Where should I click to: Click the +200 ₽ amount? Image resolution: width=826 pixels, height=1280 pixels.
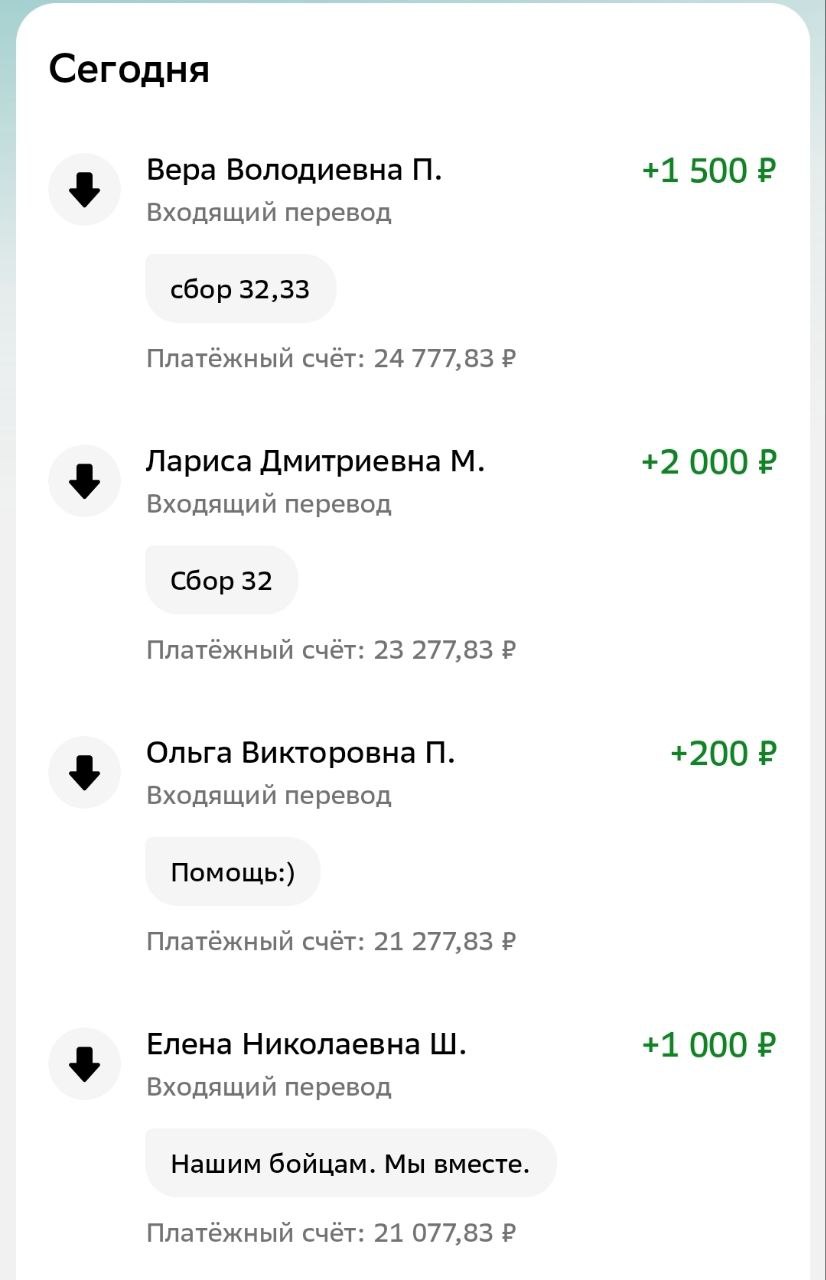[x=722, y=753]
